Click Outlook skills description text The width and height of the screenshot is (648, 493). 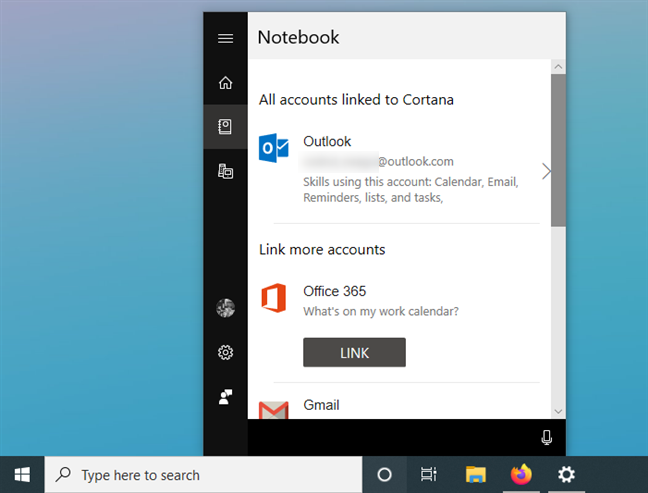[410, 190]
